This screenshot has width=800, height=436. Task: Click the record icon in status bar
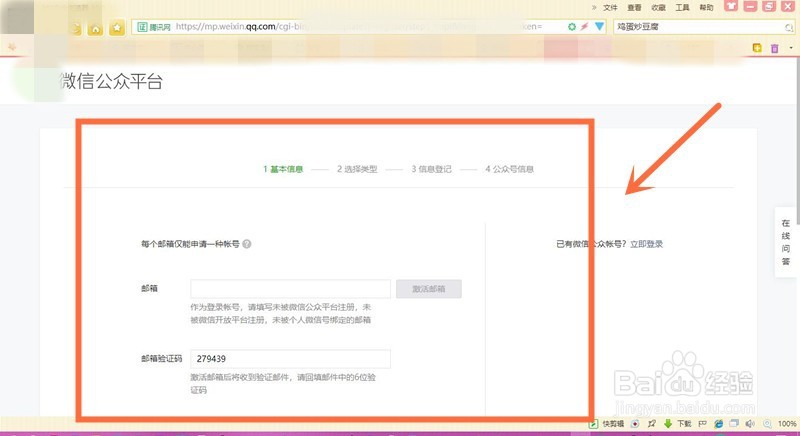pyautogui.click(x=635, y=424)
